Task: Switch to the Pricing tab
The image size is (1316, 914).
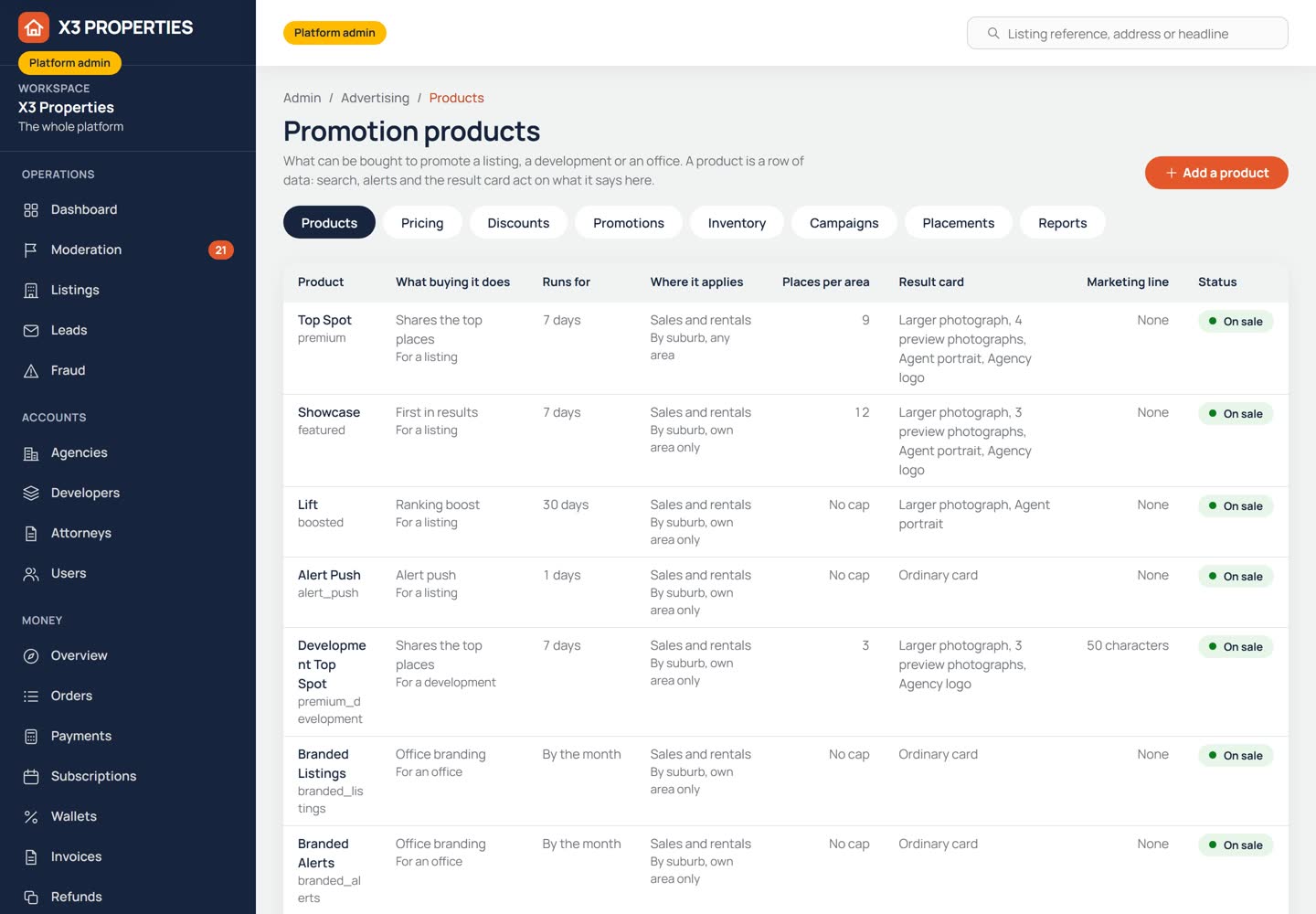Action: [422, 223]
